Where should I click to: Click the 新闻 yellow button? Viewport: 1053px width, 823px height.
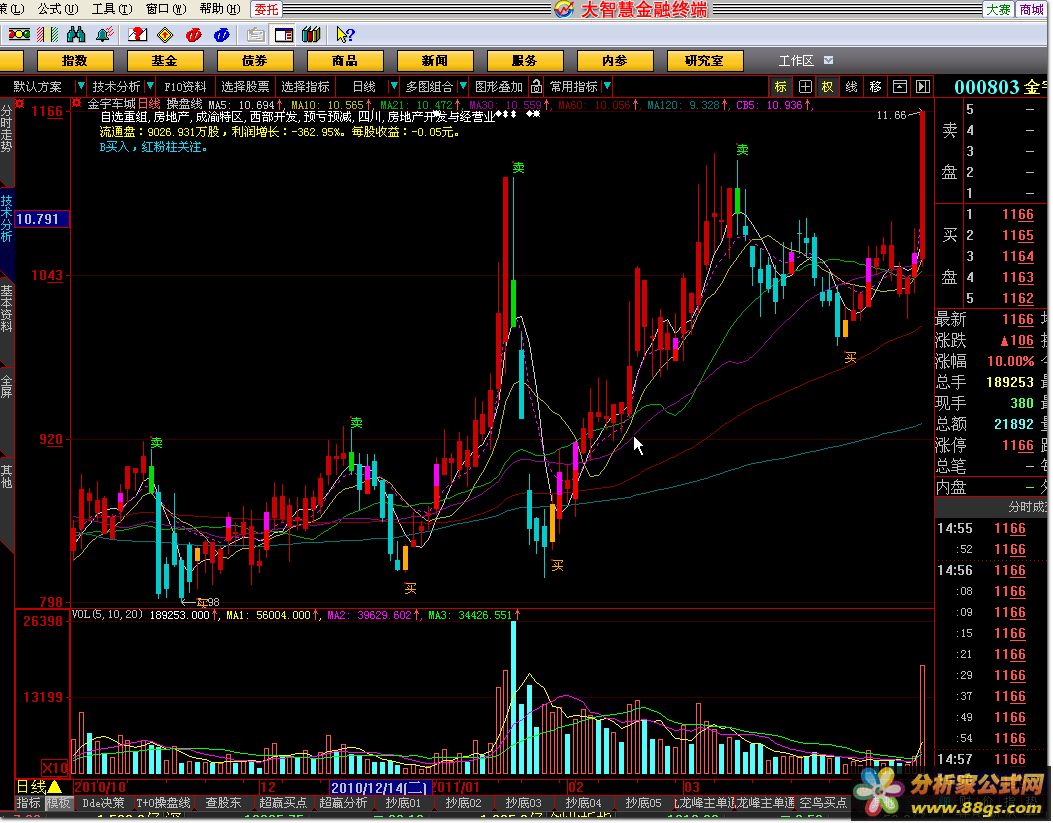click(x=434, y=60)
